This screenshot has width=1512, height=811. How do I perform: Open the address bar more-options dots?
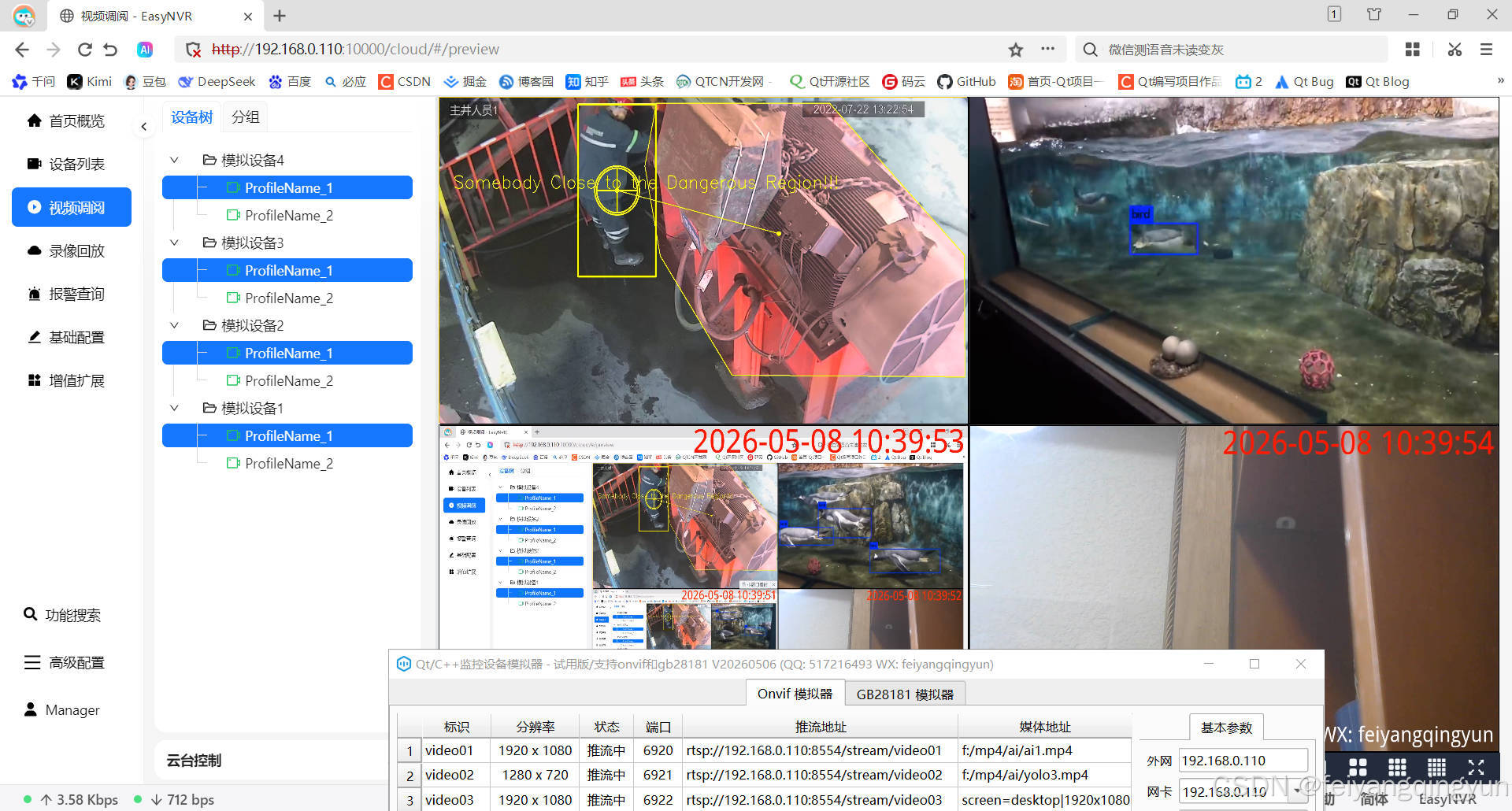tap(1047, 49)
